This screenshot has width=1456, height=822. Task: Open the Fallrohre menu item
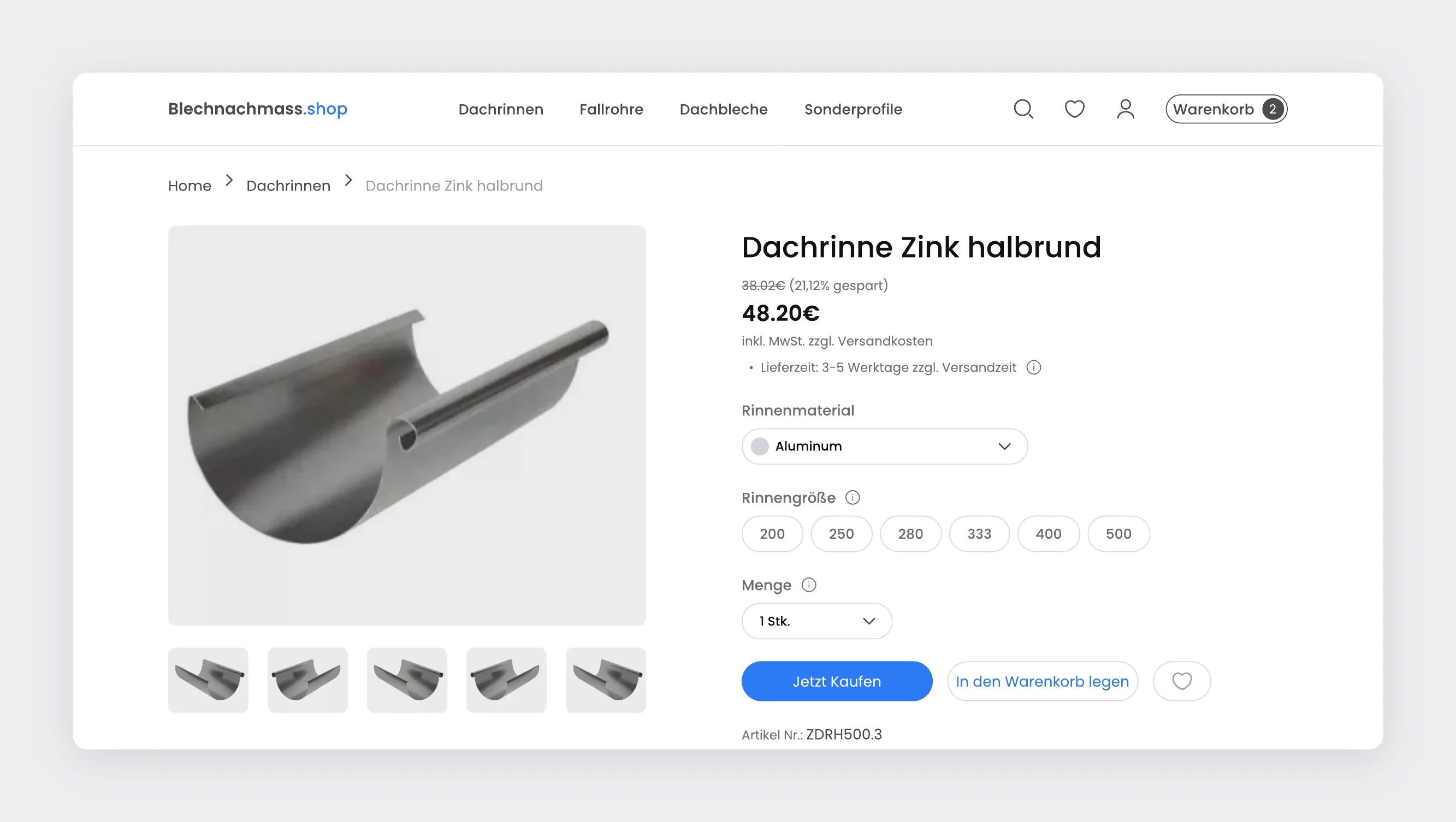pos(611,109)
